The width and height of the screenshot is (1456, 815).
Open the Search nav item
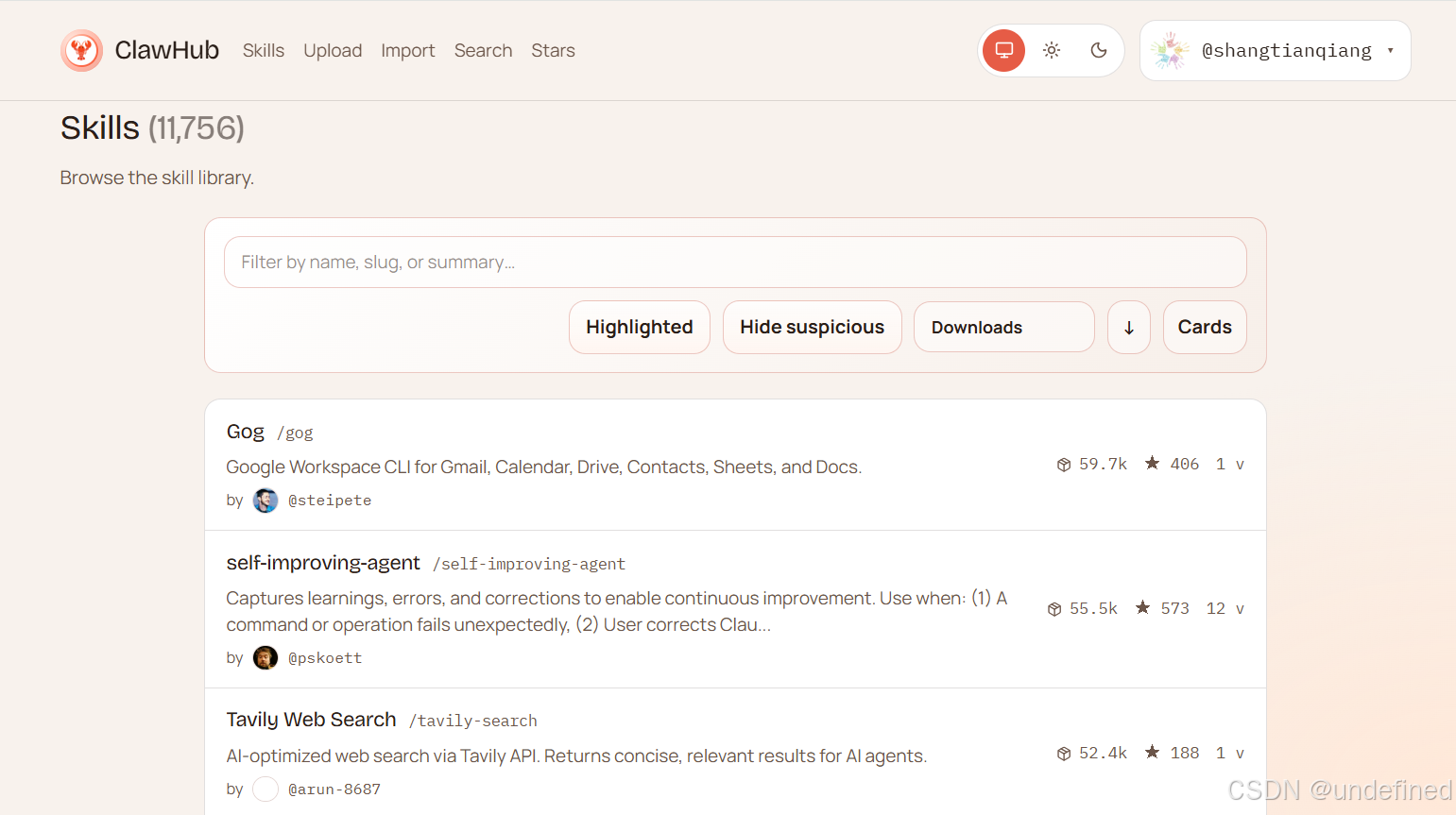(483, 50)
